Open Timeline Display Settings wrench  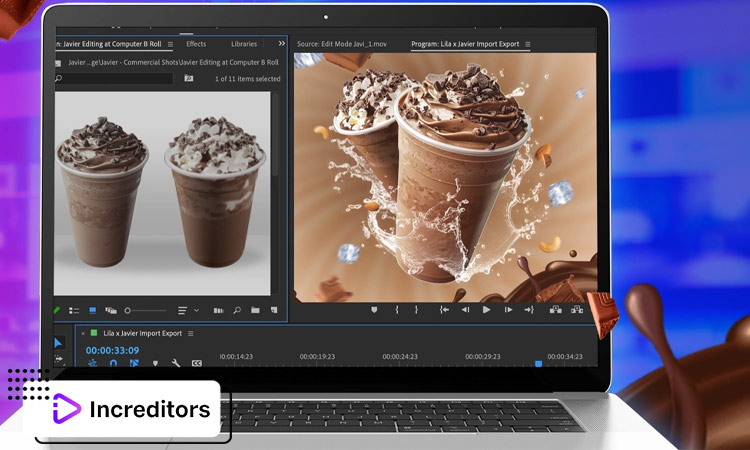[x=176, y=363]
